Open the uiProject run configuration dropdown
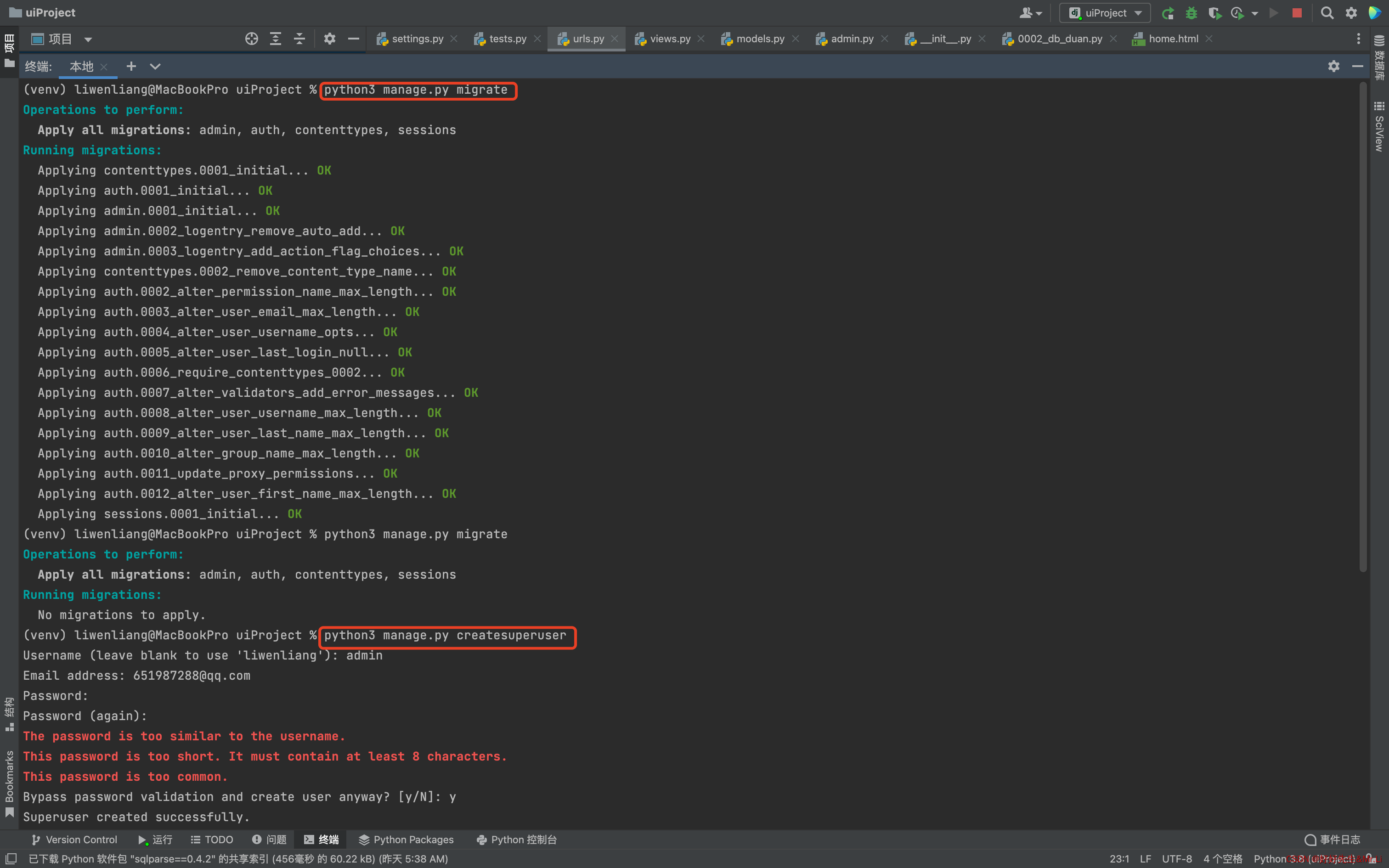 pyautogui.click(x=1105, y=13)
